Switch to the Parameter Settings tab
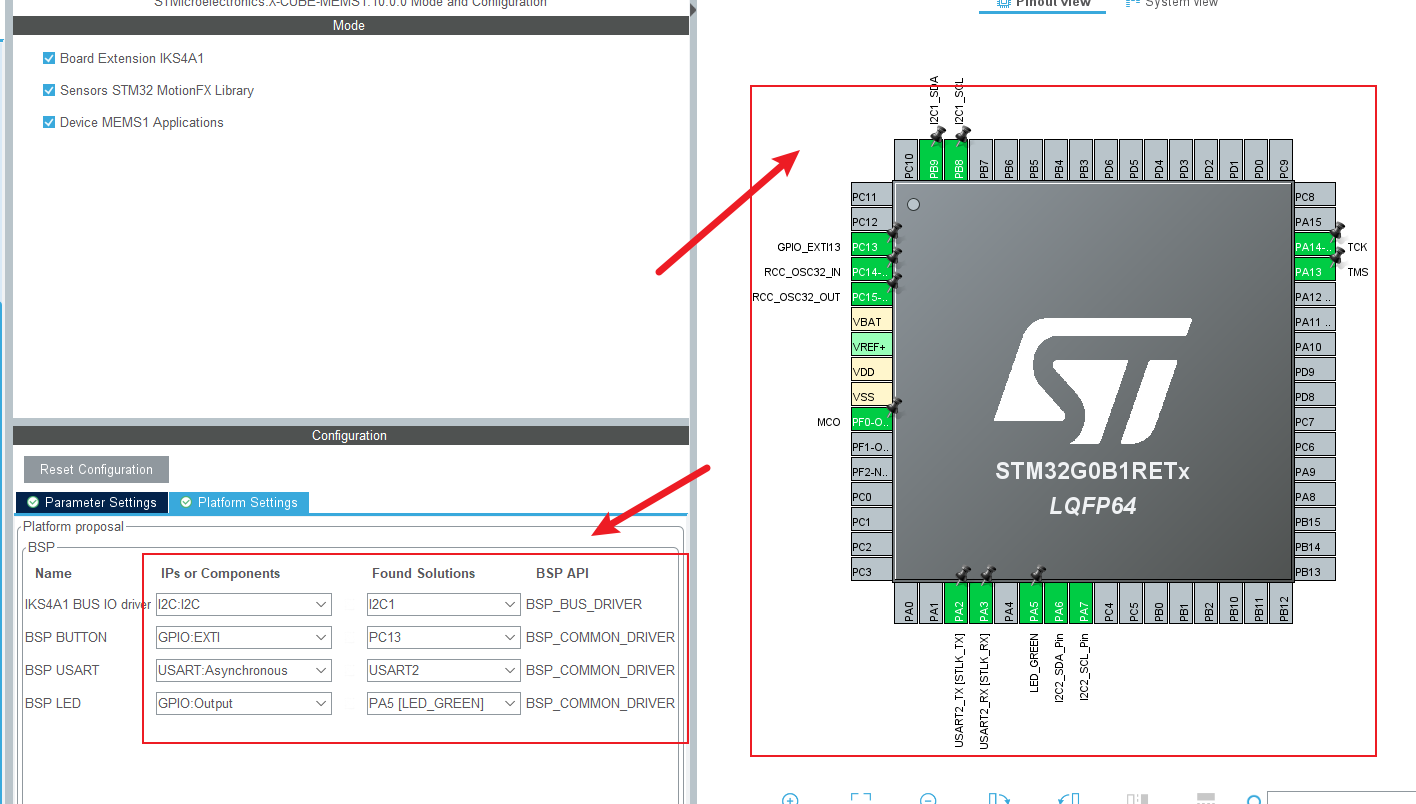The width and height of the screenshot is (1416, 804). coord(91,502)
